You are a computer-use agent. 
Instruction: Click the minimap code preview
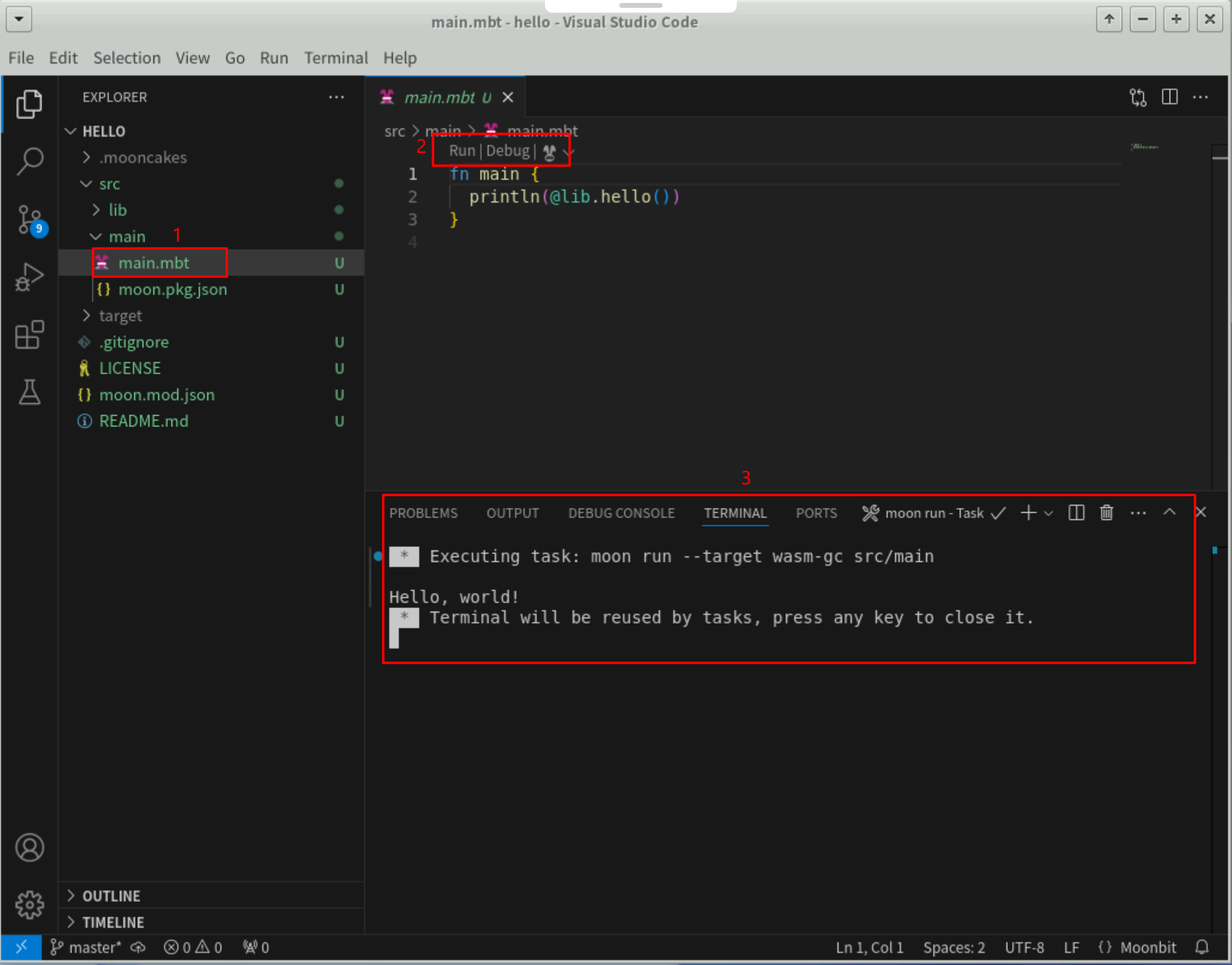pyautogui.click(x=1144, y=147)
